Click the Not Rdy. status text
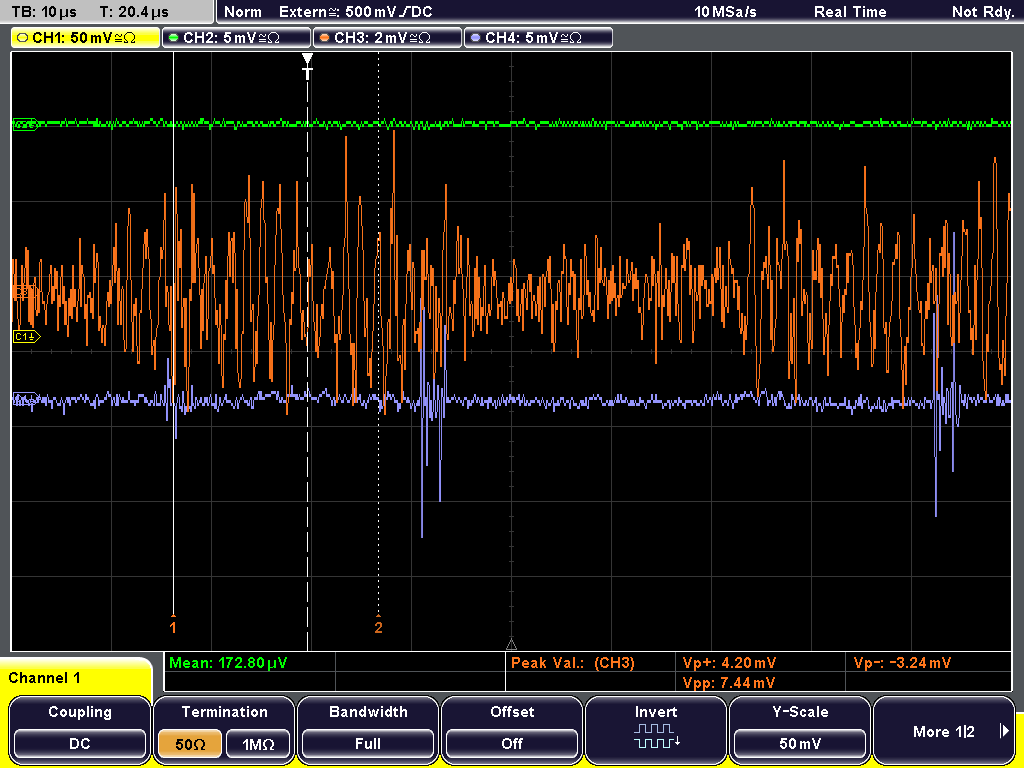The height and width of the screenshot is (768, 1024). click(x=983, y=12)
